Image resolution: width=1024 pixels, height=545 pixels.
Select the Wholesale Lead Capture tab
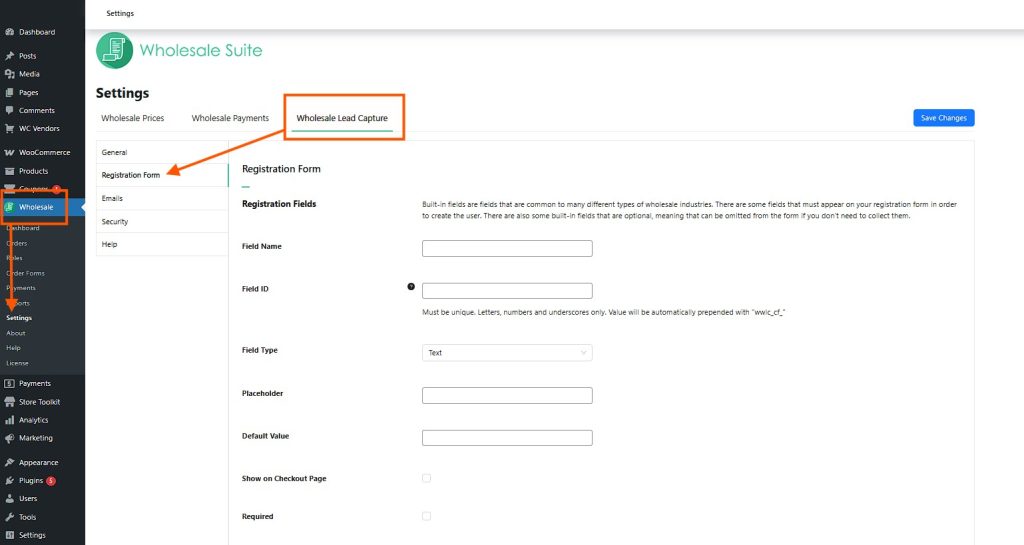pyautogui.click(x=342, y=118)
